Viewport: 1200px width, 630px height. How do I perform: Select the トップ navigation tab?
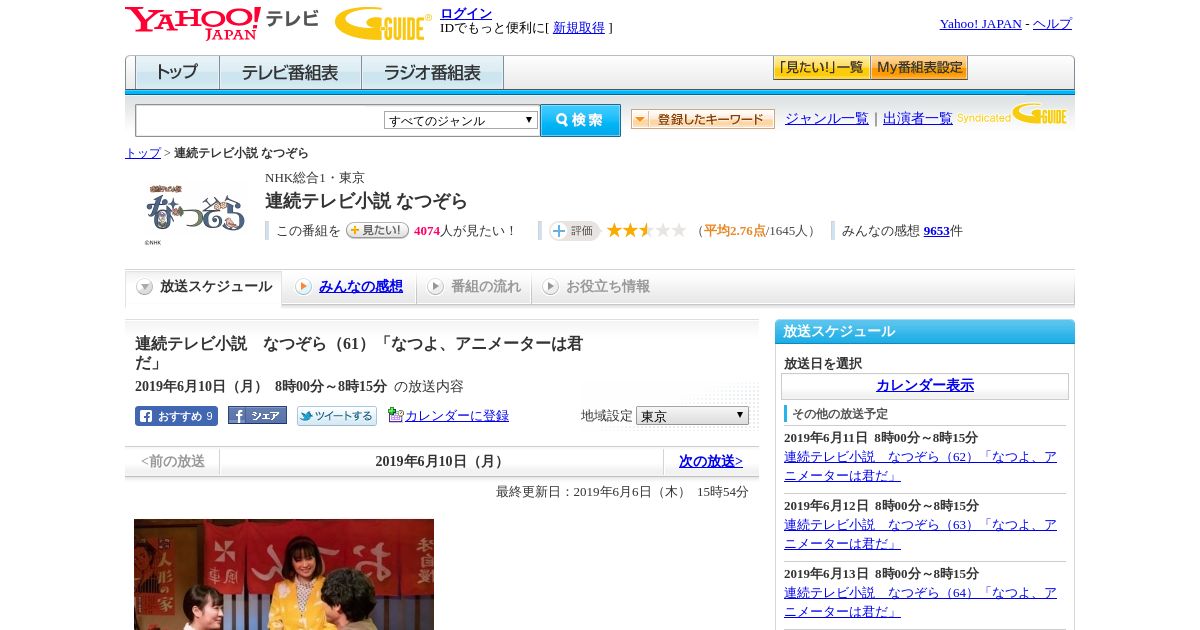click(177, 73)
